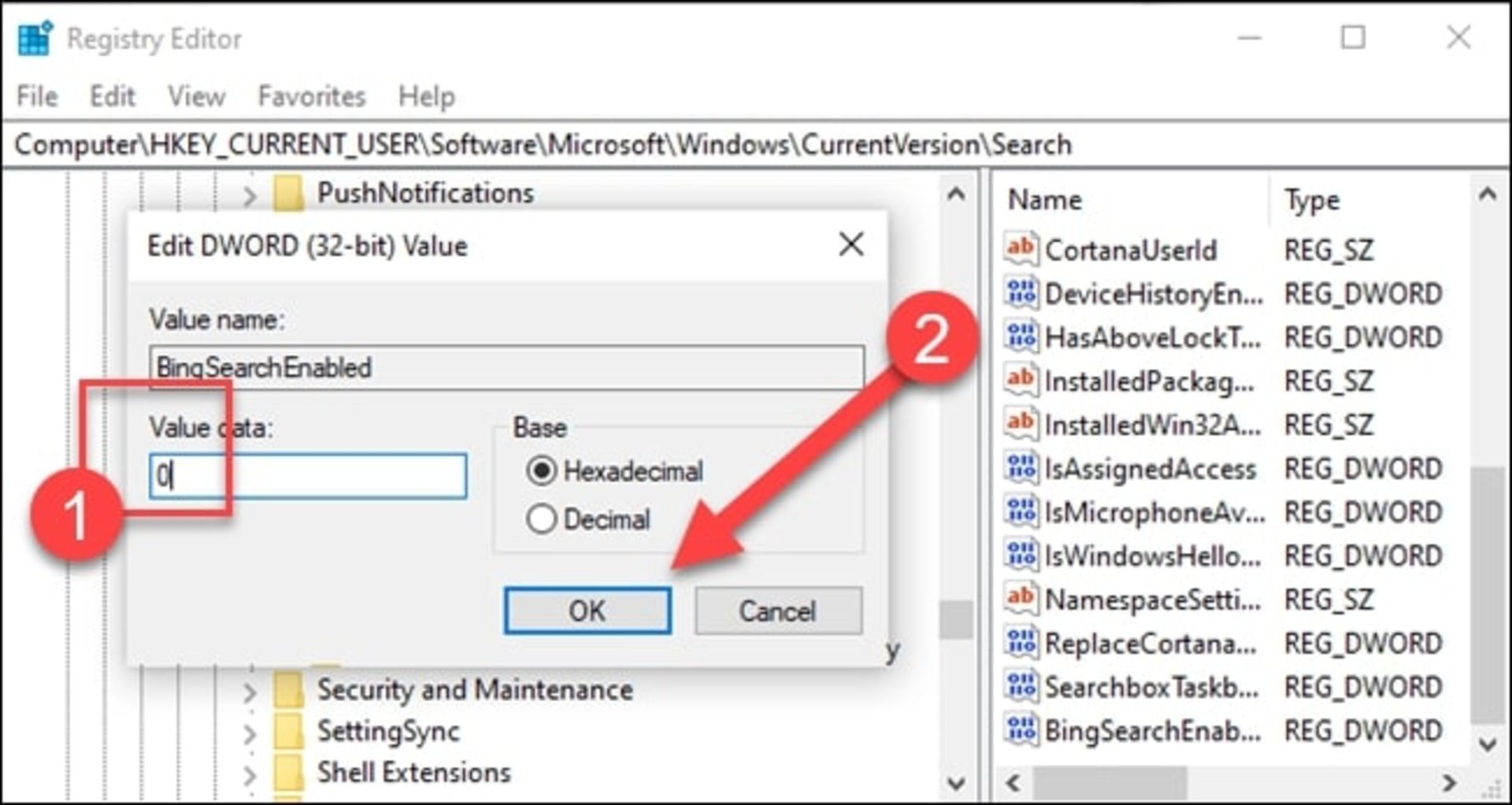
Task: Open the Favorites menu
Action: 312,96
